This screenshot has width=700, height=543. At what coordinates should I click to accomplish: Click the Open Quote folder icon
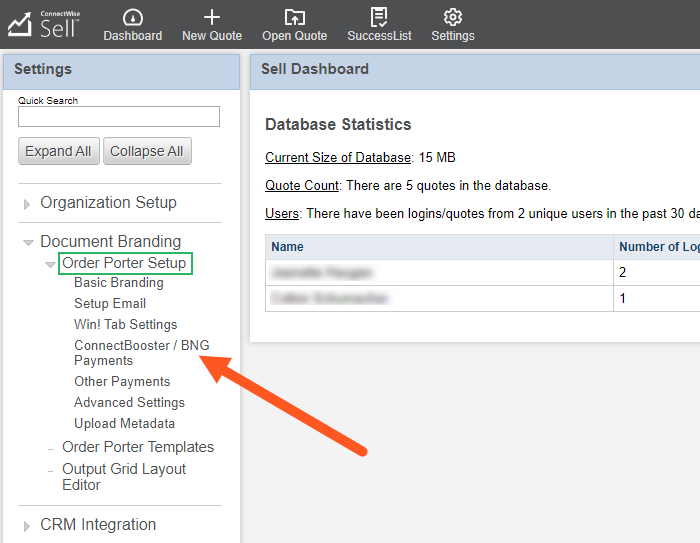[x=295, y=17]
